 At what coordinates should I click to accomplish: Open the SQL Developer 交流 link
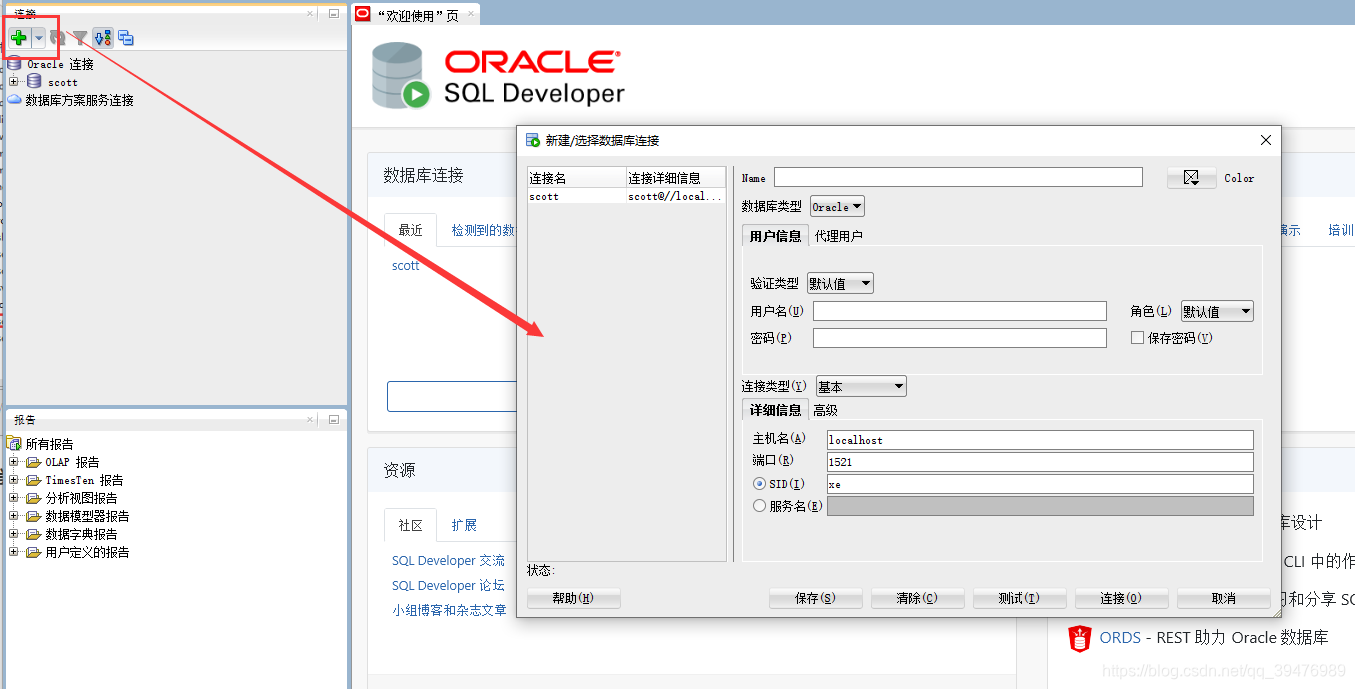coord(448,561)
